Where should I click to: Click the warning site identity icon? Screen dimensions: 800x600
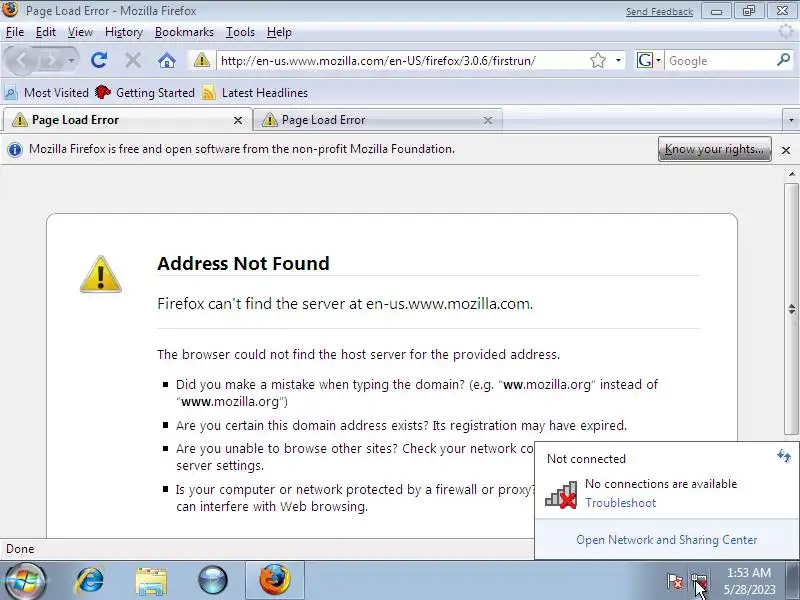pos(202,60)
